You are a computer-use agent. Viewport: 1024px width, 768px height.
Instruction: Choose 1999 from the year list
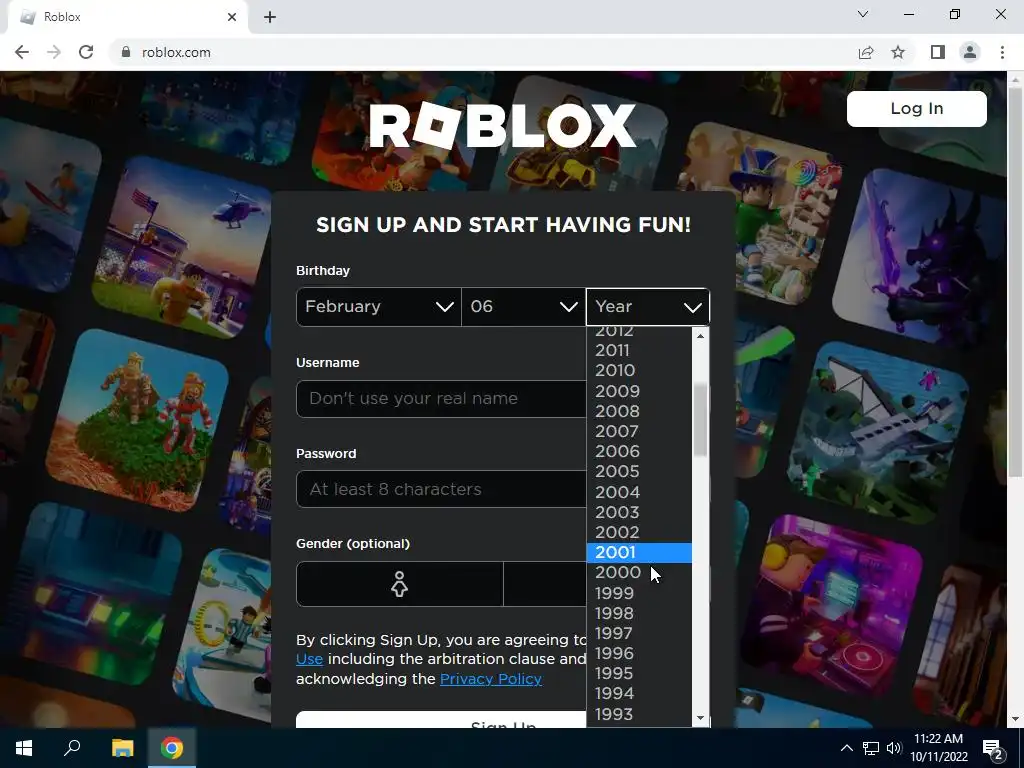tap(639, 593)
